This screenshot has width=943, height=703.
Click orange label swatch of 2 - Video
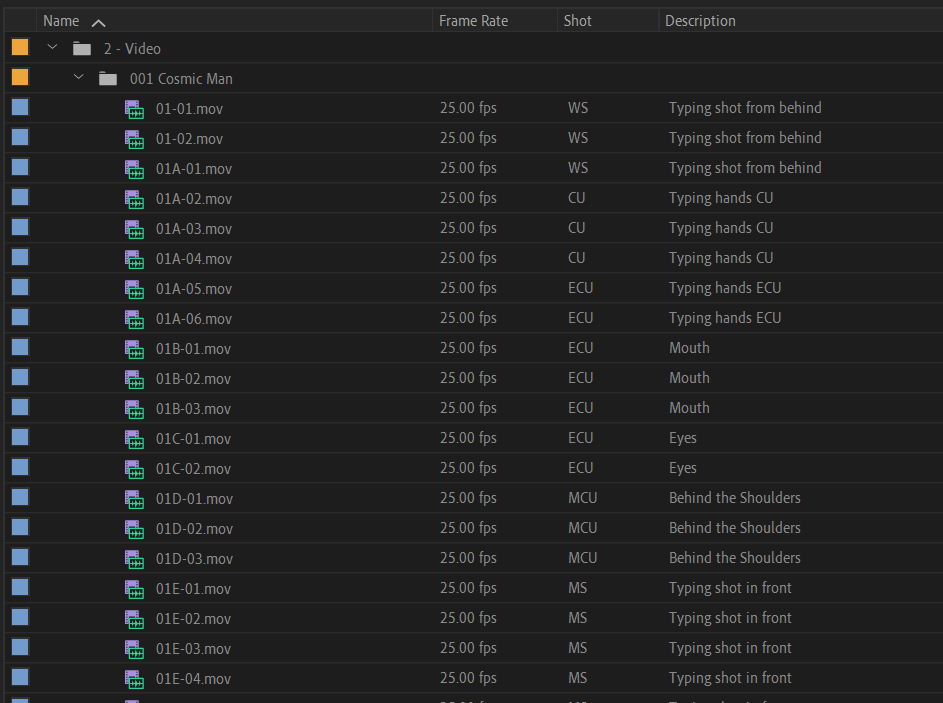point(20,48)
